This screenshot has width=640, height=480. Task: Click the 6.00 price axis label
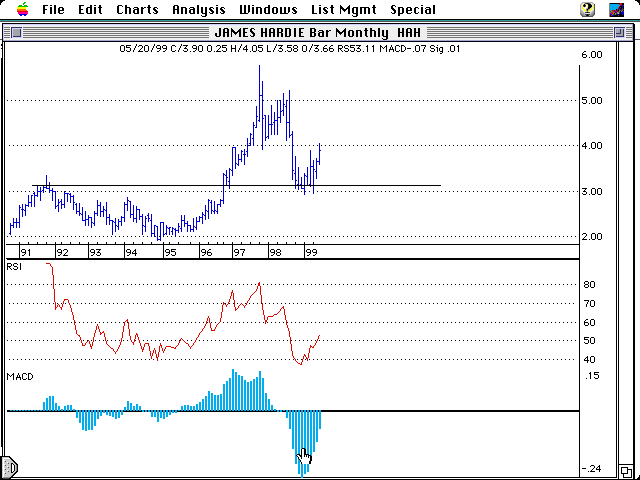click(592, 55)
